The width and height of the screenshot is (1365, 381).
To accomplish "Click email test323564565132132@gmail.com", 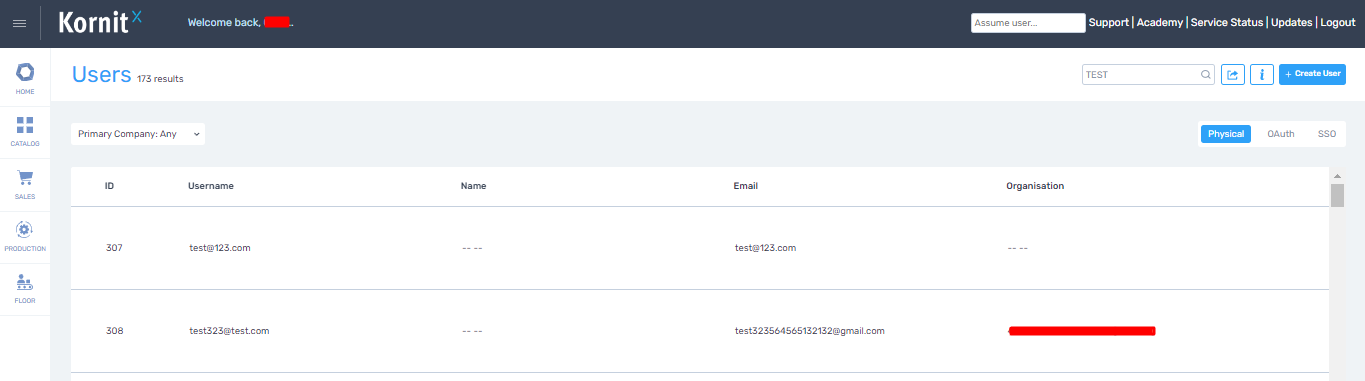I will coord(810,331).
